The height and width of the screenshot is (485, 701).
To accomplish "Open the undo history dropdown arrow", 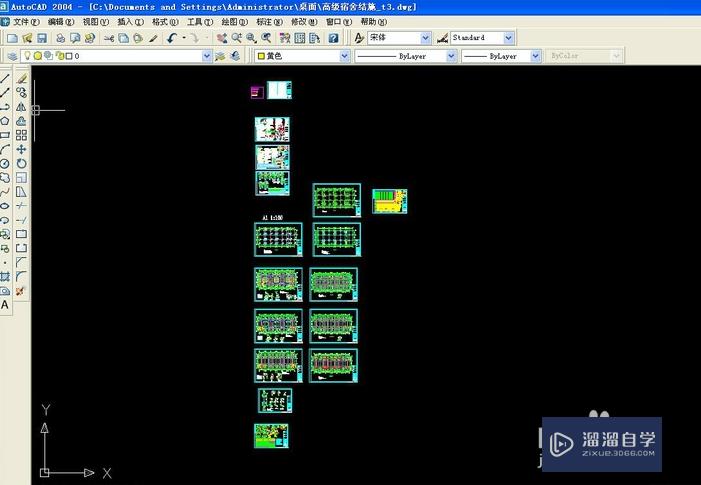I will click(184, 38).
